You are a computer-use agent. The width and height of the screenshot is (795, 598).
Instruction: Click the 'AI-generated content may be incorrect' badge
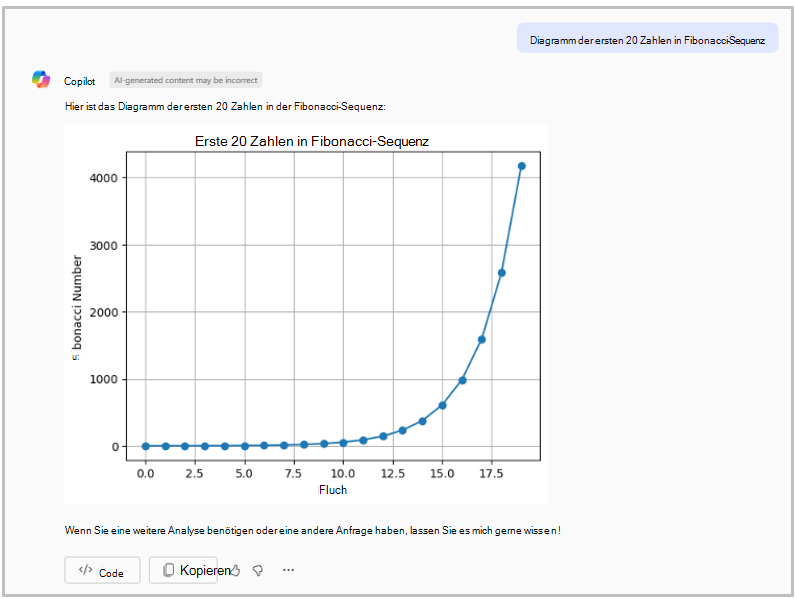[x=186, y=80]
